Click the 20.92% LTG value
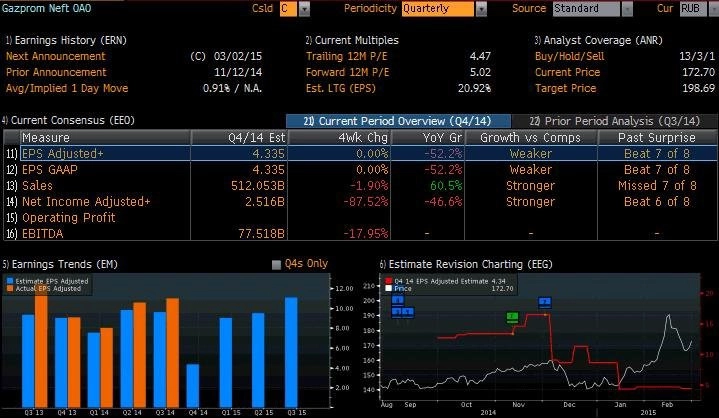This screenshot has width=719, height=418. click(474, 88)
